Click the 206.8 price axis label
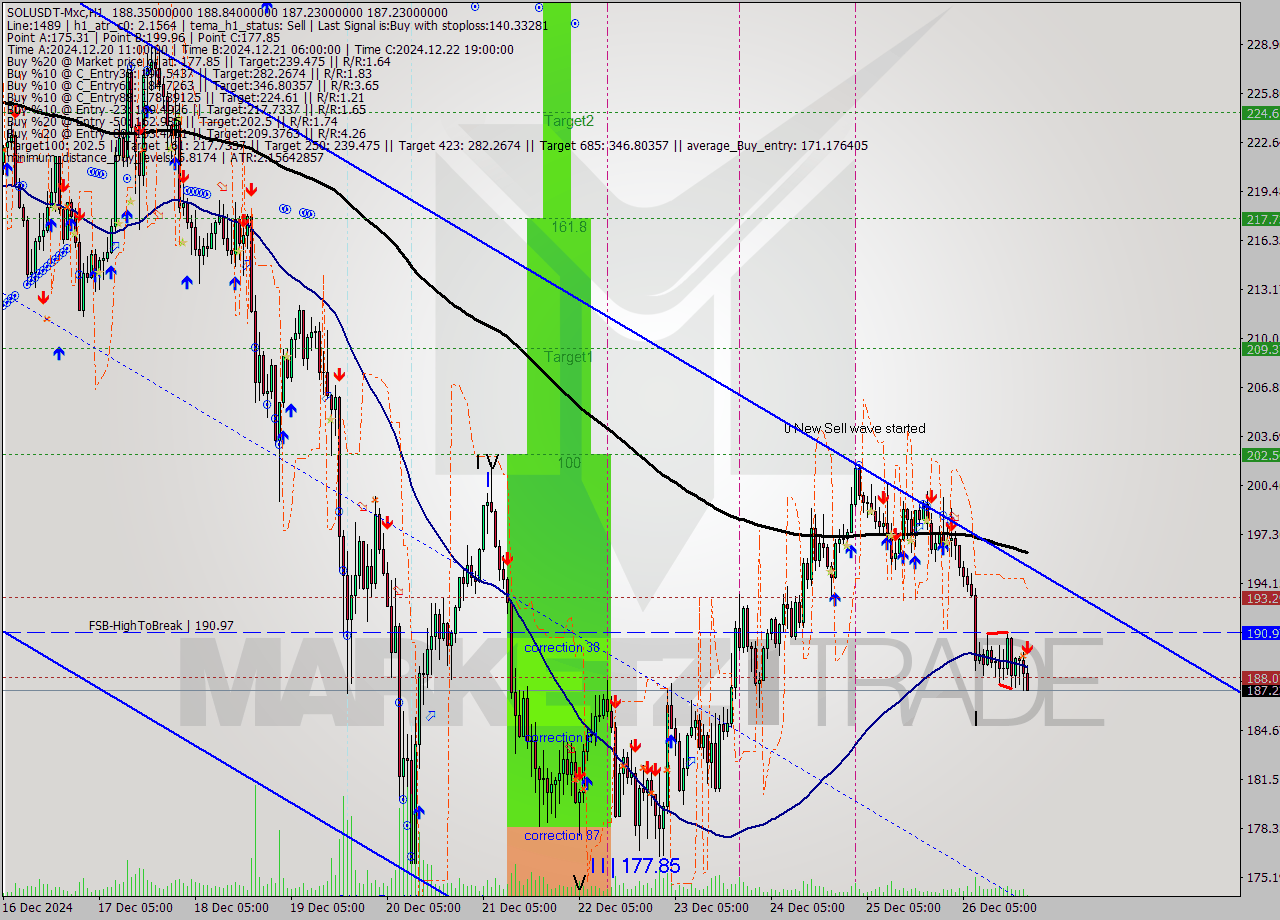 pos(1262,387)
